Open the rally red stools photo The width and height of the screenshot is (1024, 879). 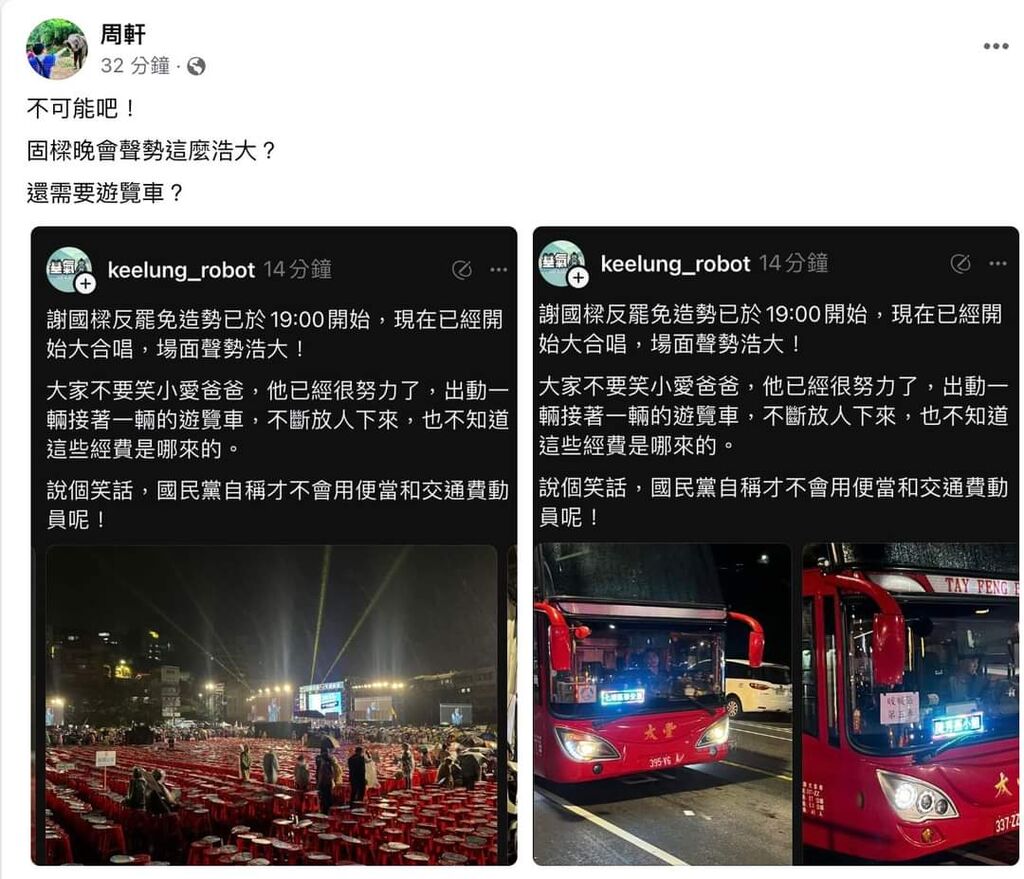pos(272,705)
